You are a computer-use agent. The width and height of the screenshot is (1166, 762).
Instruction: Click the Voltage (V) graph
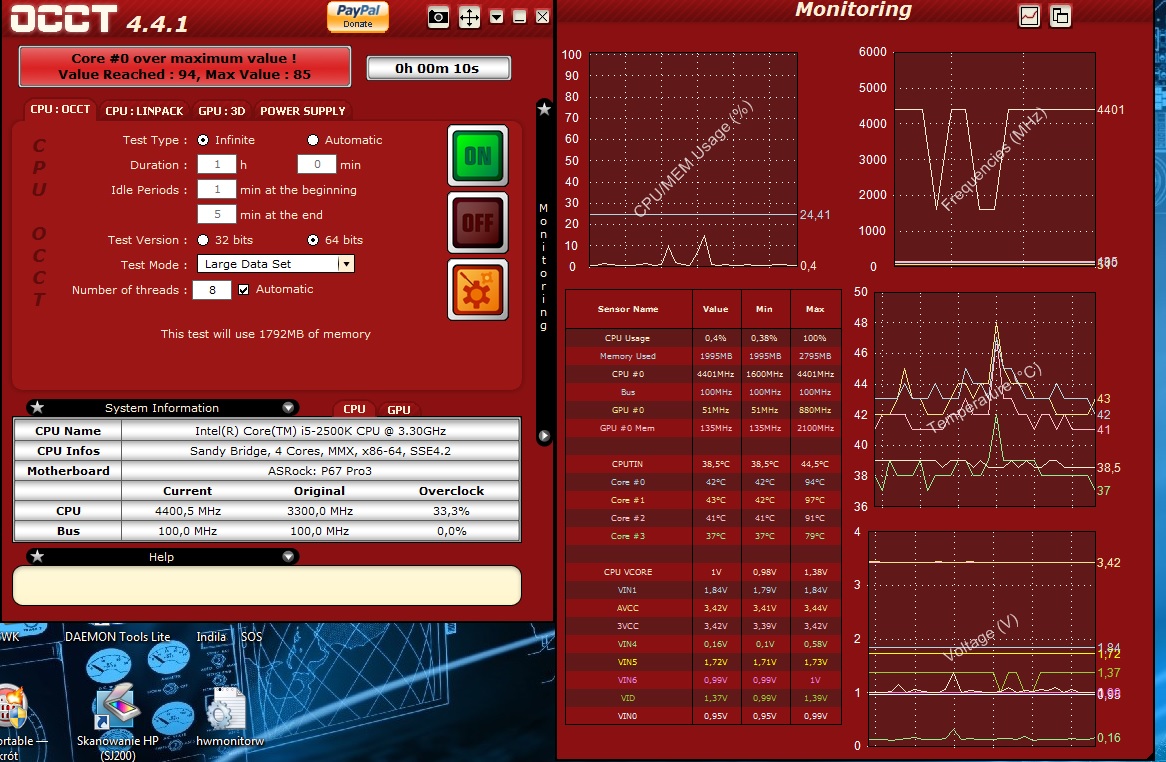982,639
